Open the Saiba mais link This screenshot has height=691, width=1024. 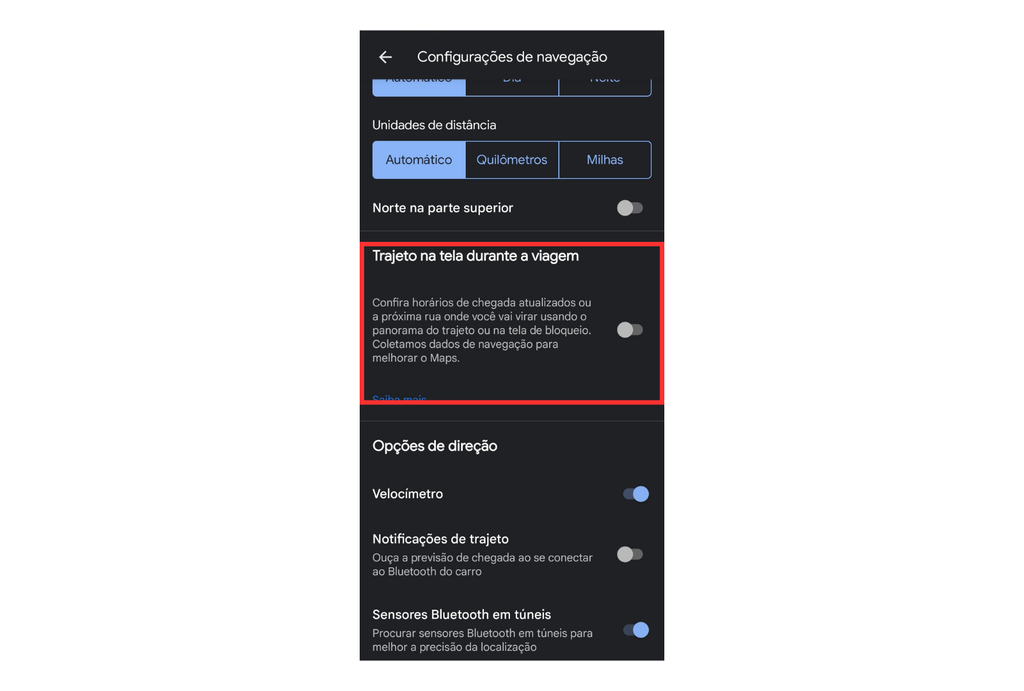(399, 397)
